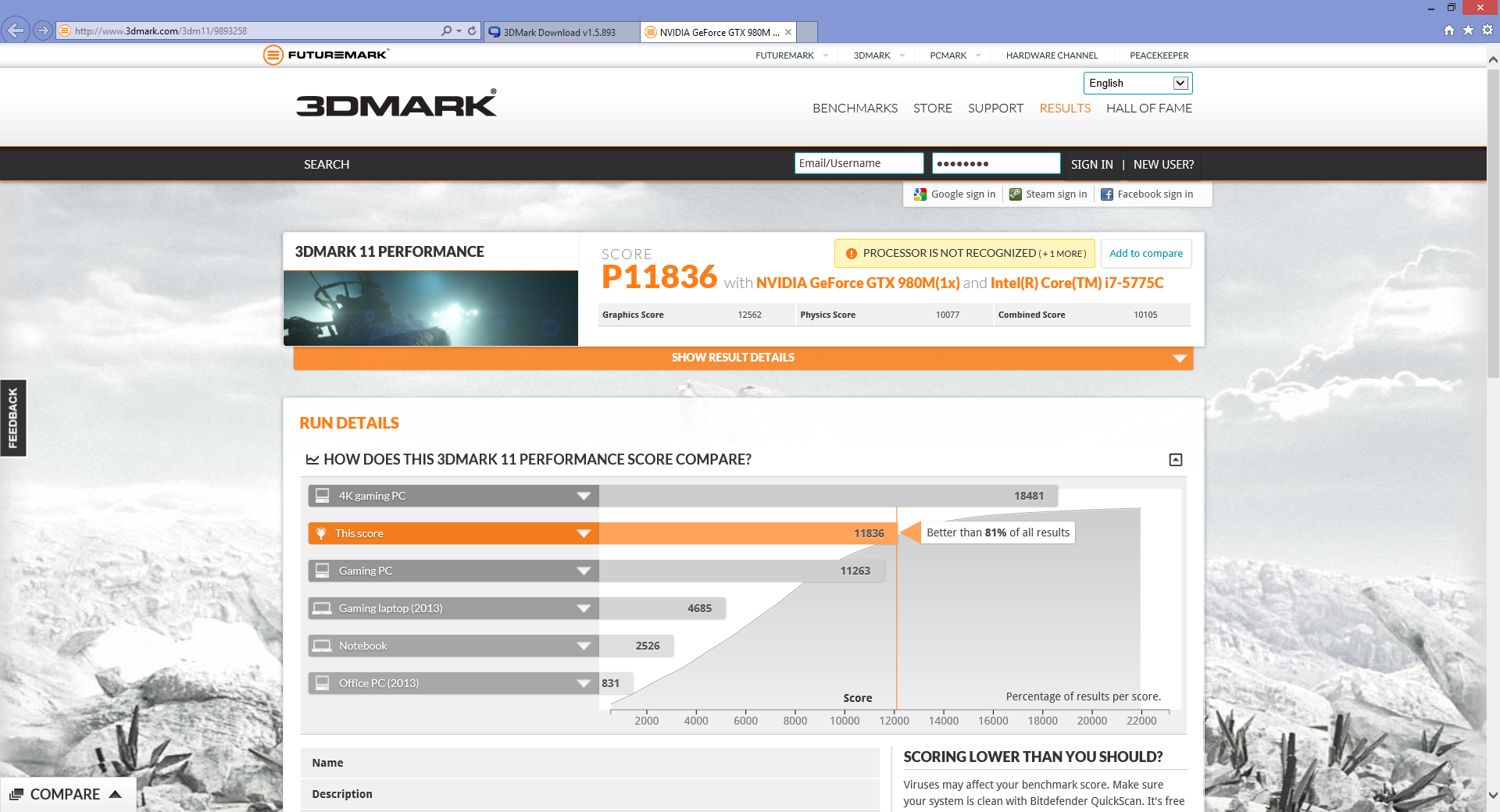Expand the Office PC (2013) row
This screenshot has height=812, width=1500.
click(x=584, y=683)
